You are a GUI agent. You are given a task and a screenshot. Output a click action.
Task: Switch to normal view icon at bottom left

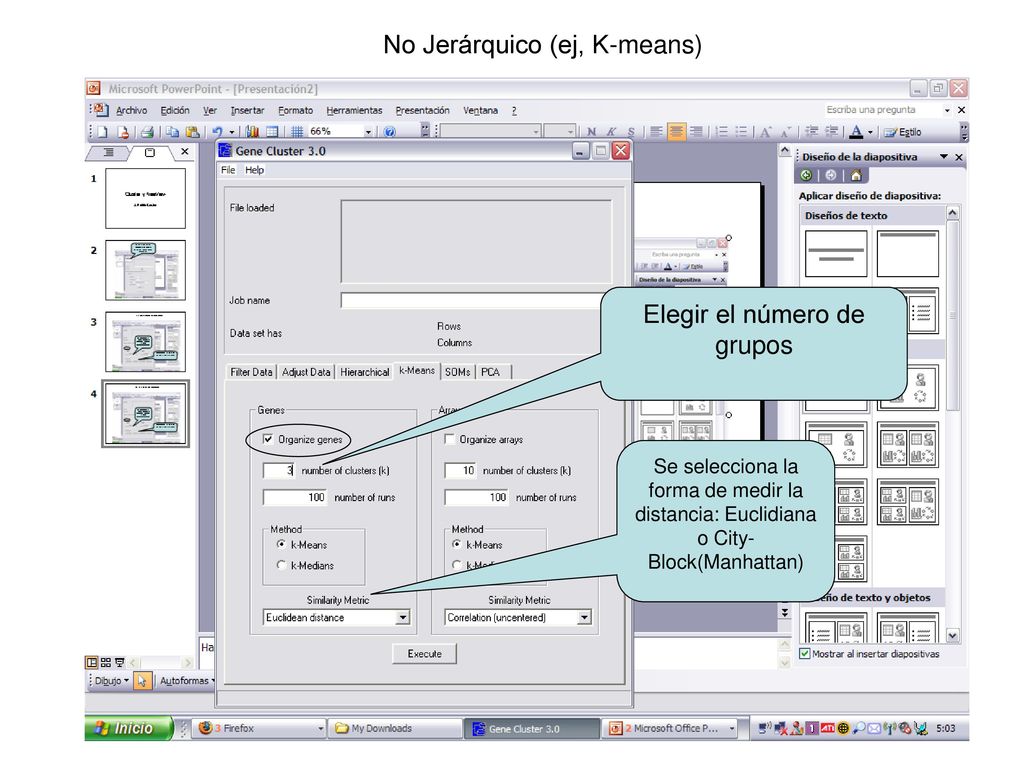pos(91,662)
